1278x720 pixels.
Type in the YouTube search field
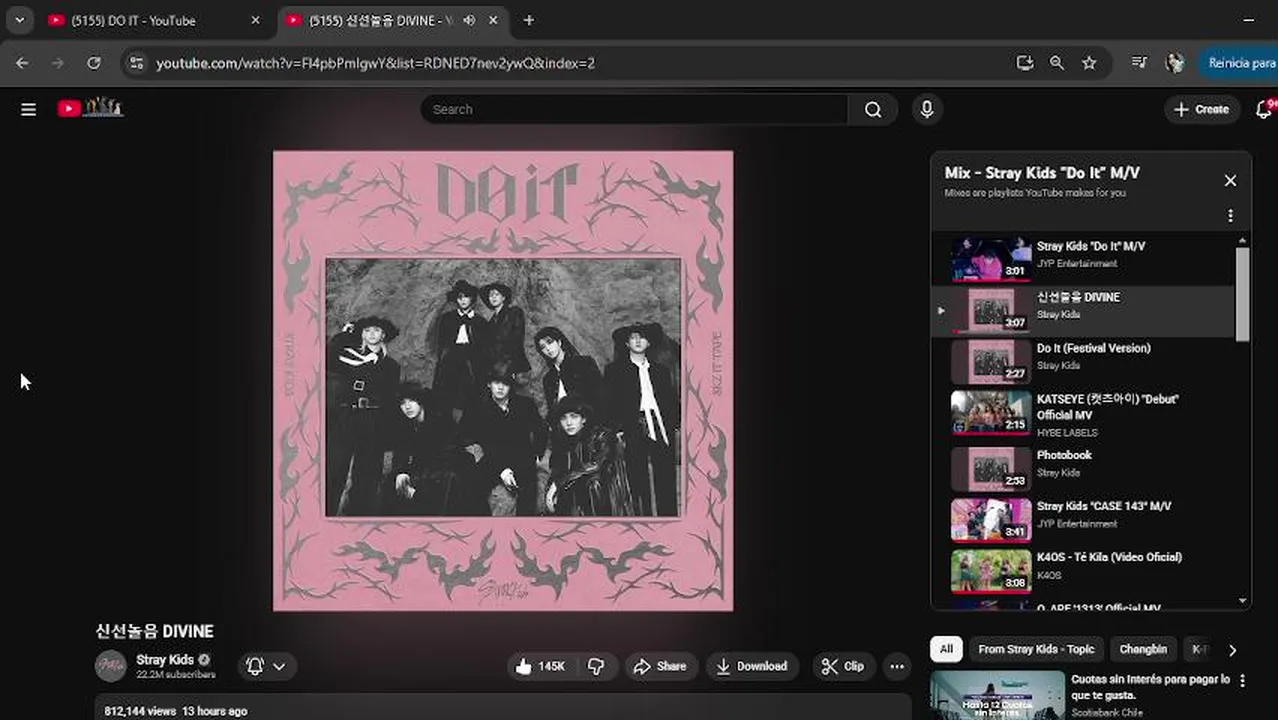[x=635, y=109]
